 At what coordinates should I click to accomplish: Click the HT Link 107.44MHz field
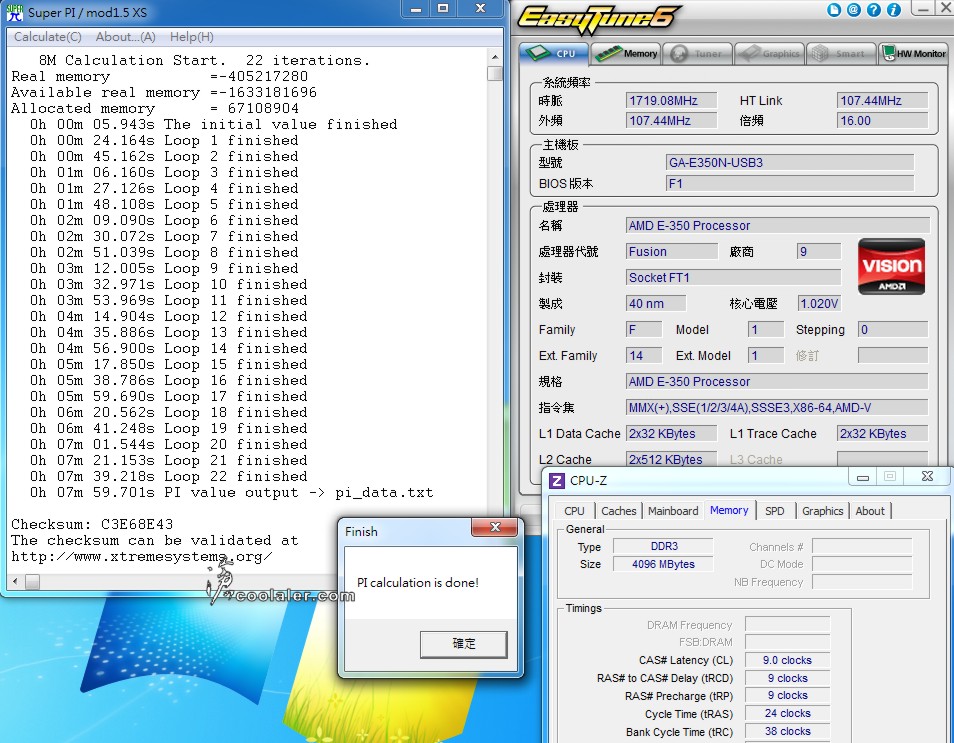click(x=882, y=100)
